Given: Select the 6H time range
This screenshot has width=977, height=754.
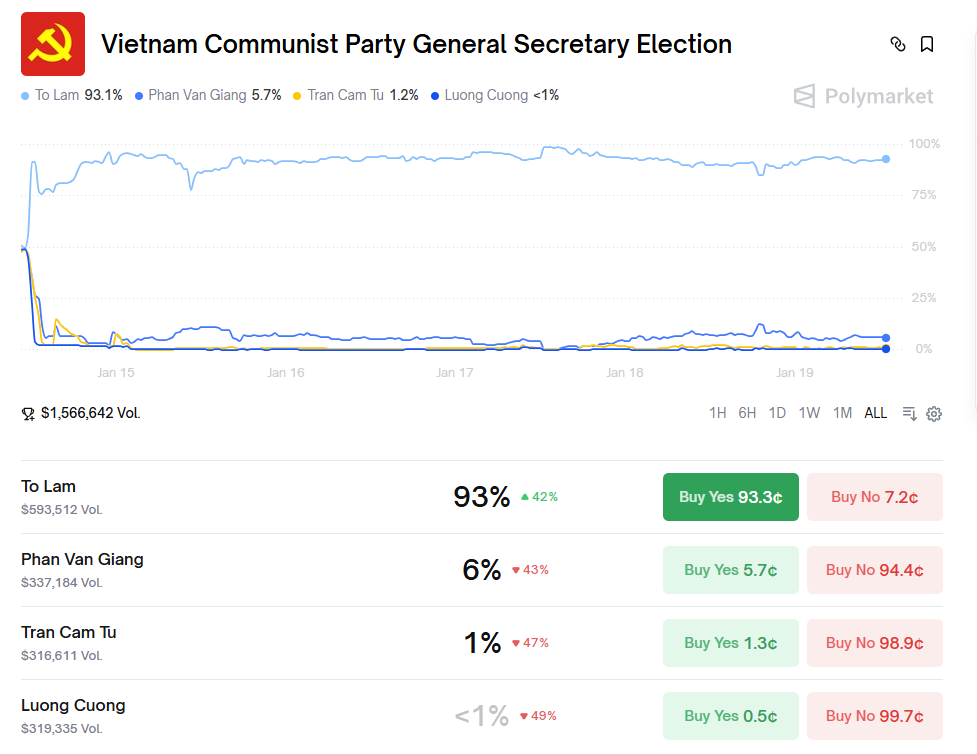Looking at the screenshot, I should pos(747,413).
